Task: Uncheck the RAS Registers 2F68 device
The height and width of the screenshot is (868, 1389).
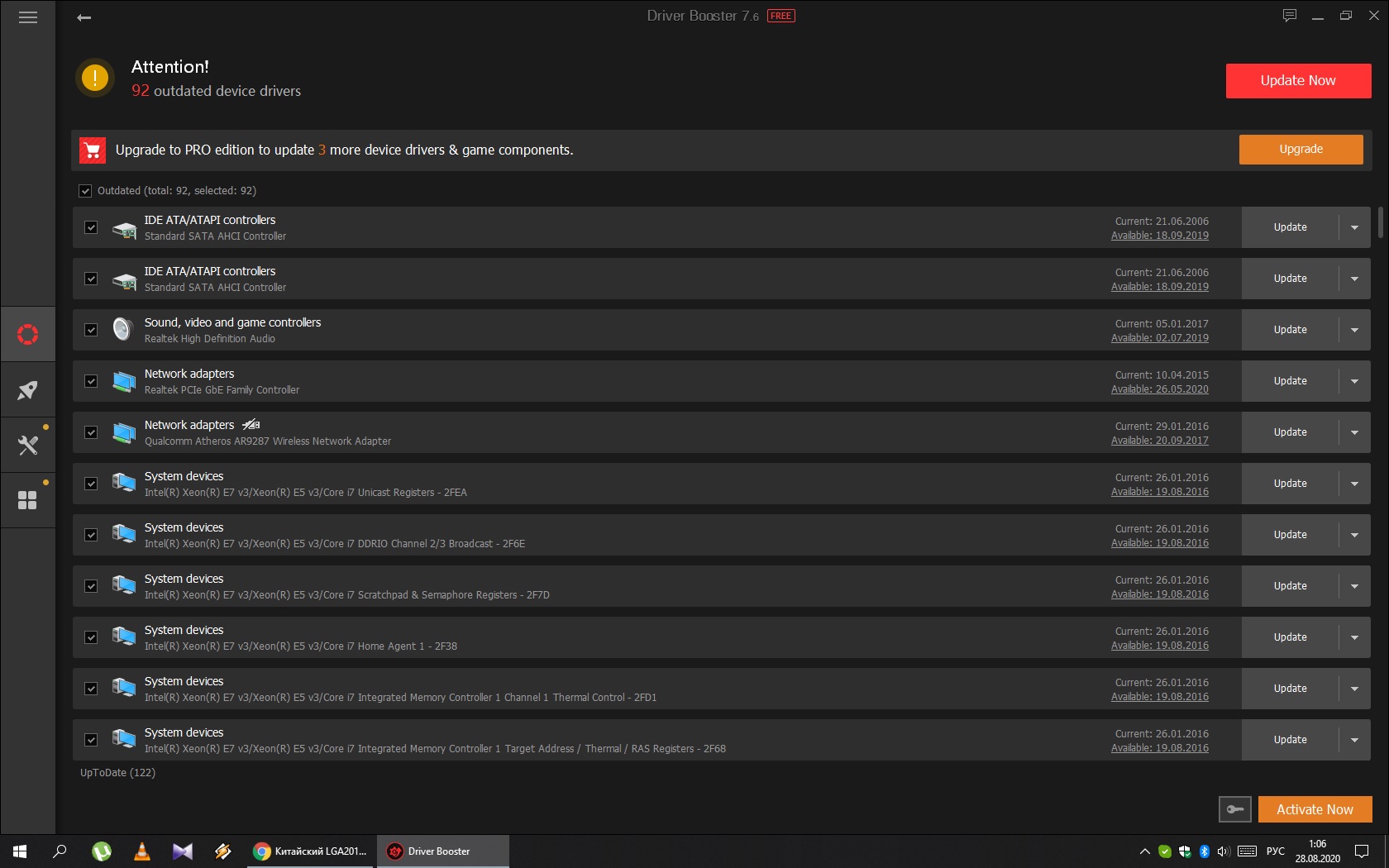Action: coord(91,740)
